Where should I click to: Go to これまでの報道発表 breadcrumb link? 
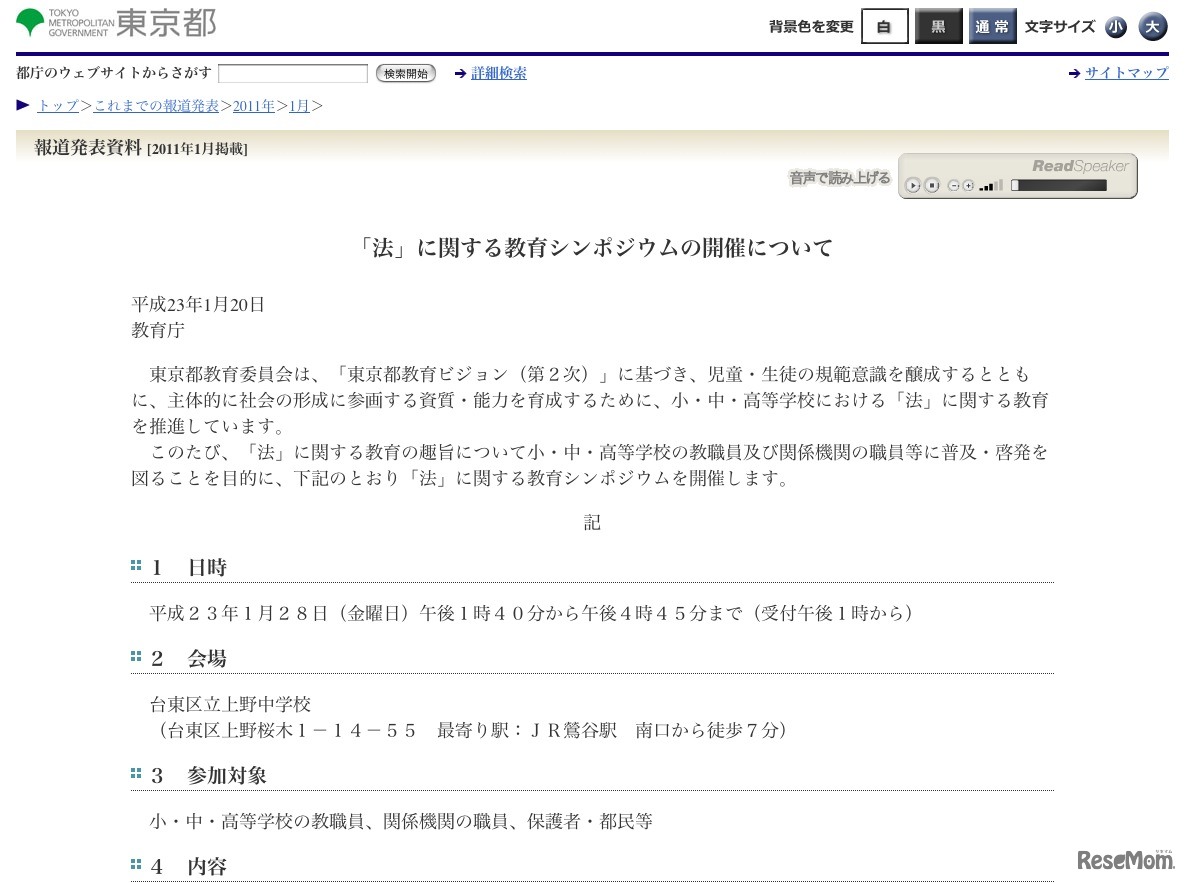156,106
